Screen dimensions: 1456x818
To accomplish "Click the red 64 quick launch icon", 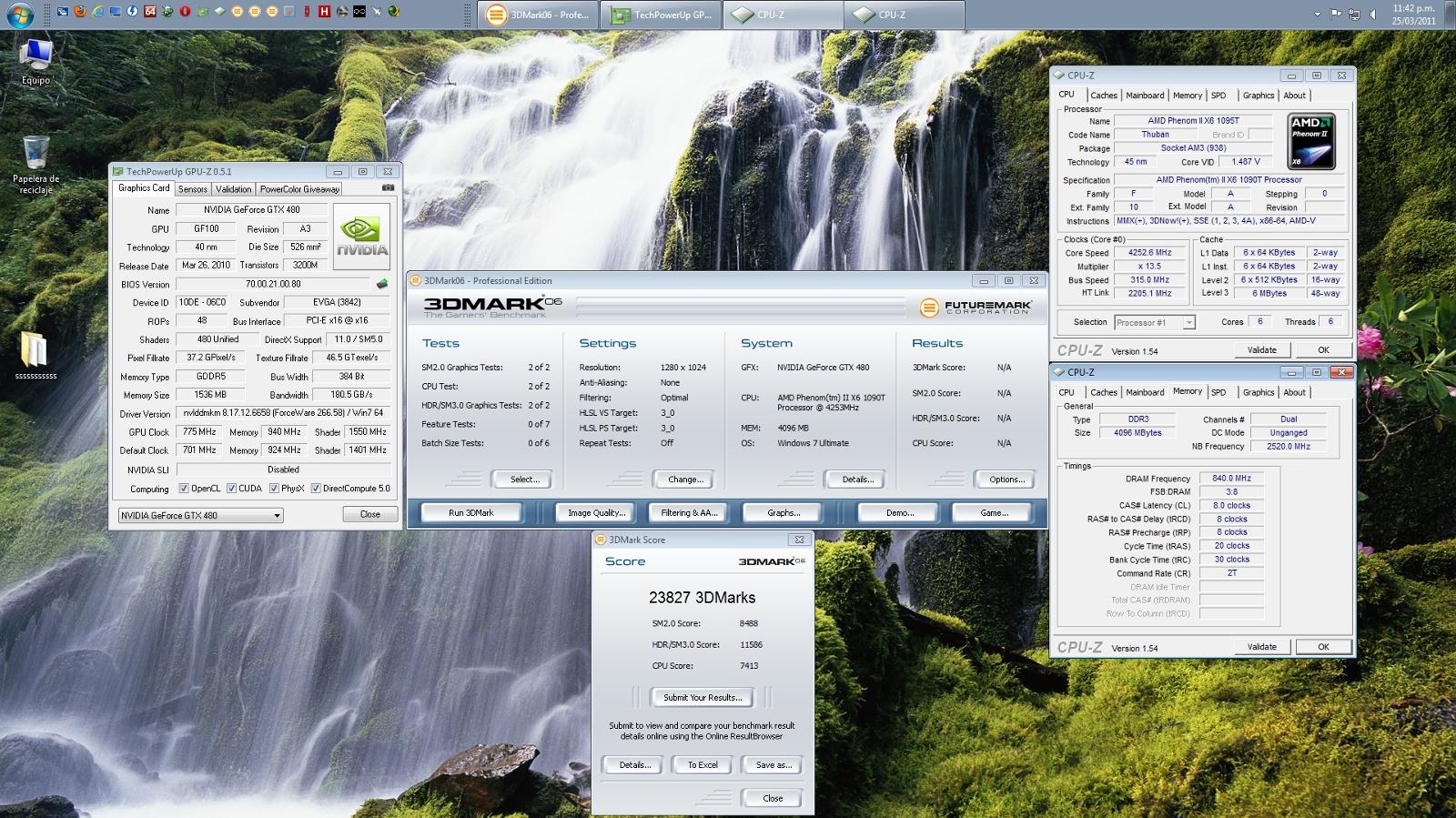I will coord(150,12).
